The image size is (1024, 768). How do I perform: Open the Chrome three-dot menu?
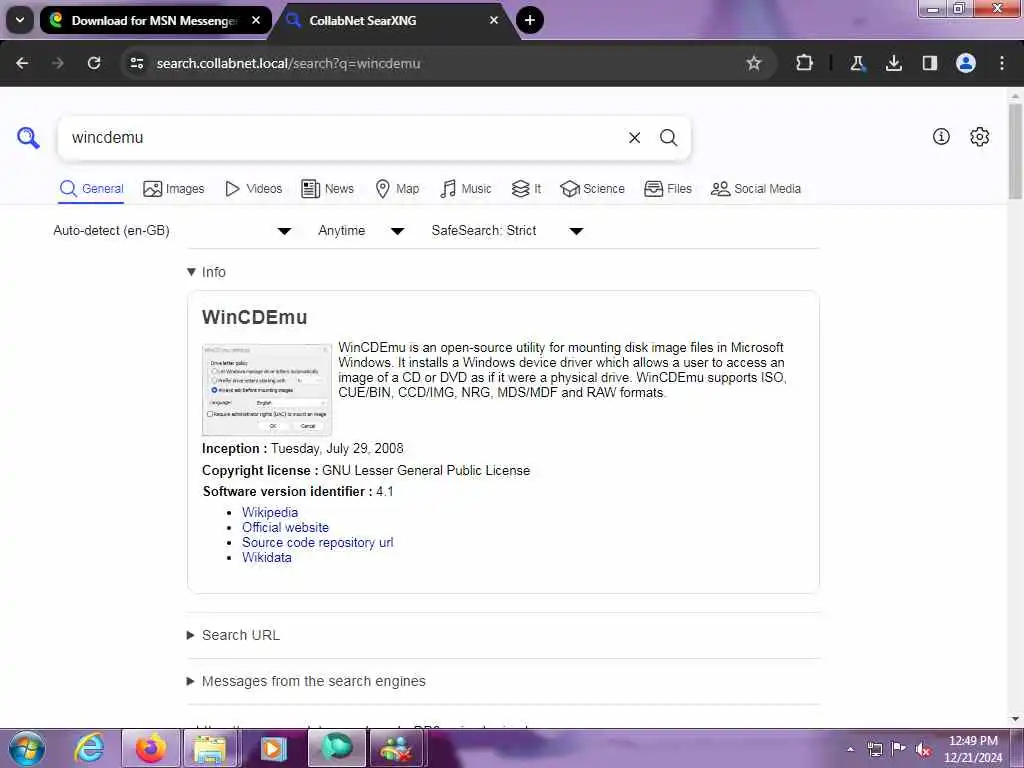[x=1002, y=63]
